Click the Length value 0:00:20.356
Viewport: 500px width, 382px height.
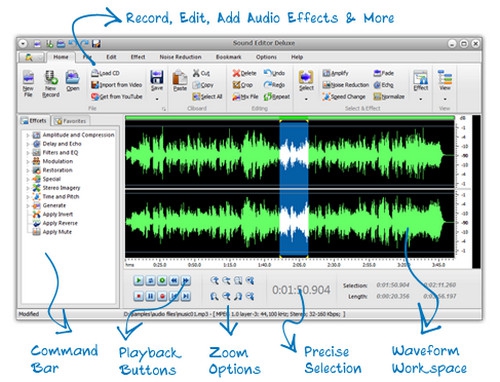pos(393,296)
